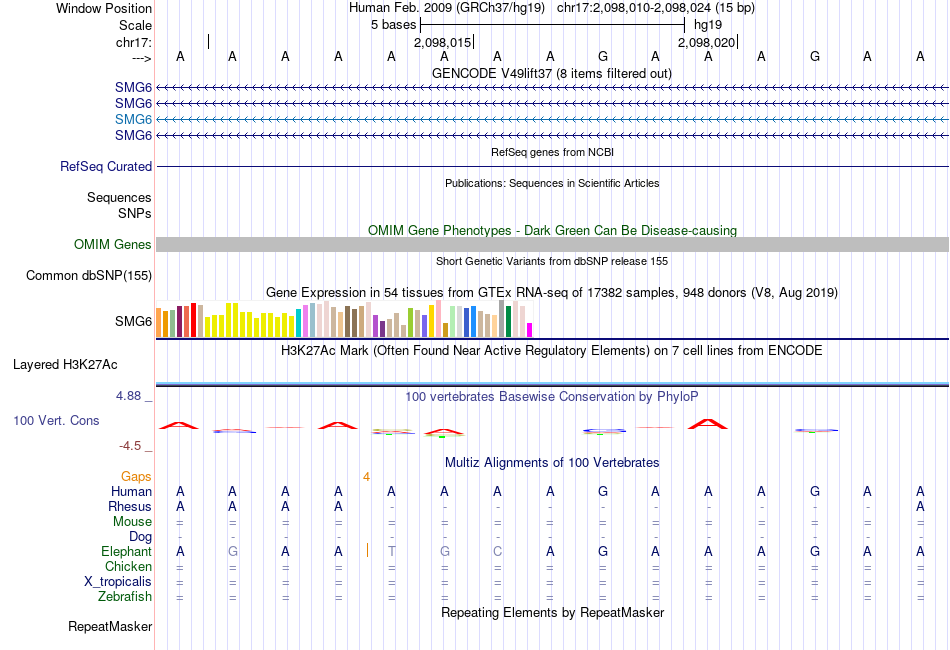Viewport: 950px width, 650px height.
Task: Click the orange Gaps label
Action: [x=136, y=477]
